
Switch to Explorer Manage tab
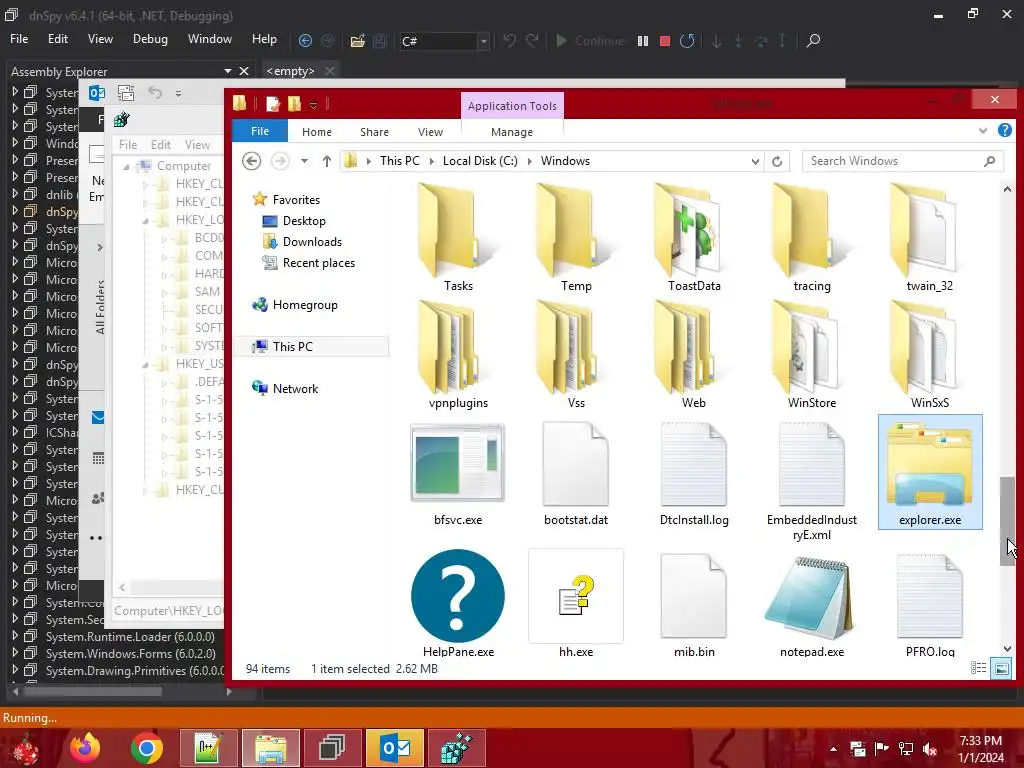(x=512, y=132)
